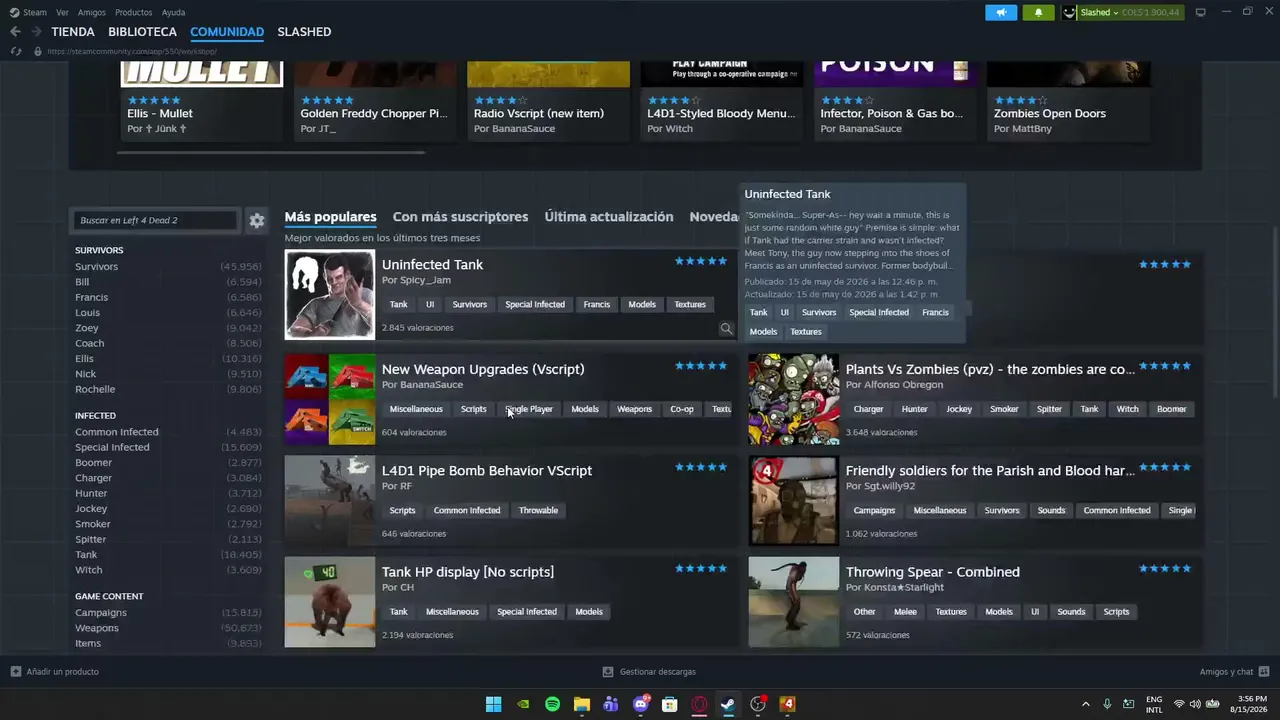This screenshot has width=1280, height=720.
Task: Click the microphone icon in the system tray
Action: click(x=1107, y=704)
